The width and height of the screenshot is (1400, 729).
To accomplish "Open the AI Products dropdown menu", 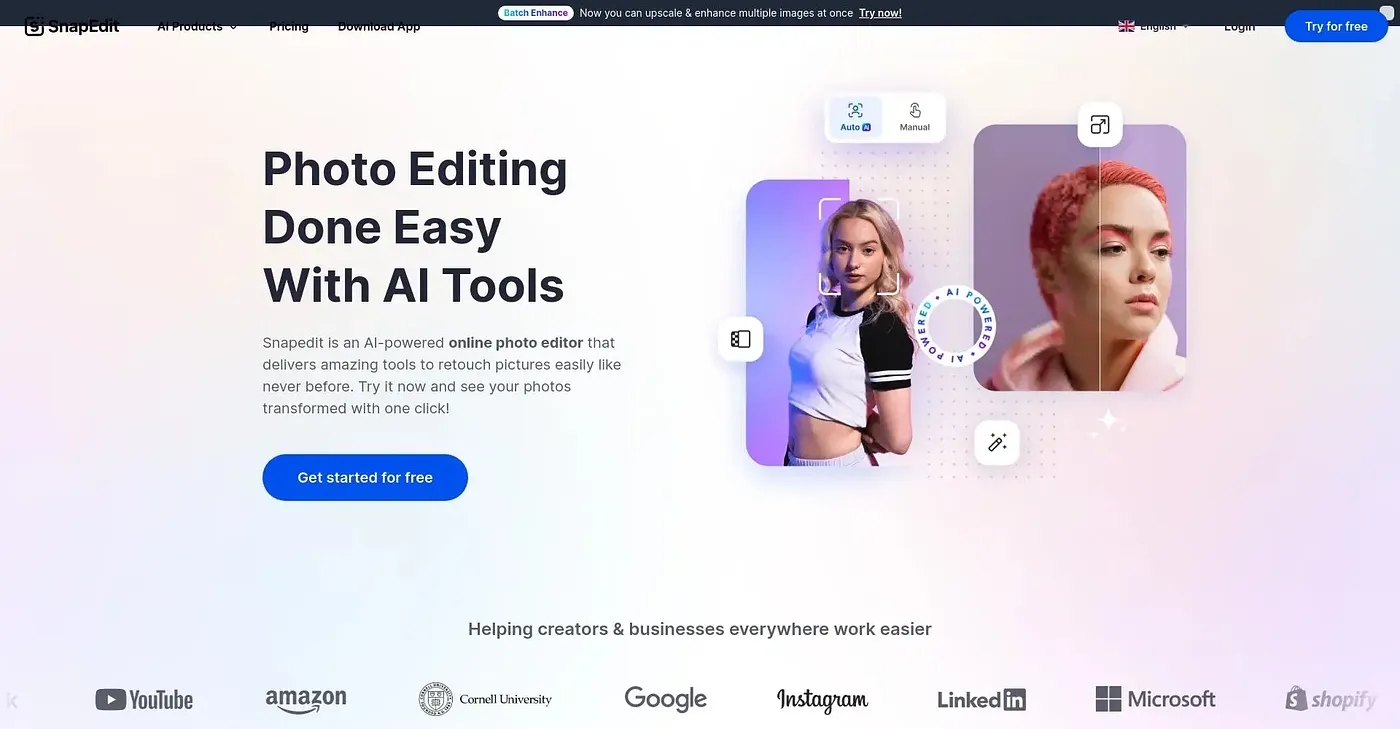I will [197, 27].
